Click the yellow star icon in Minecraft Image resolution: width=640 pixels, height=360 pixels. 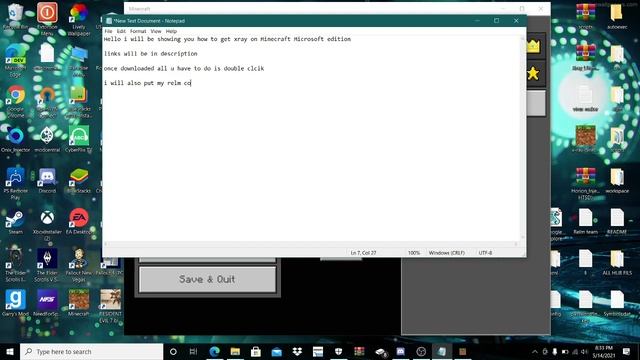tap(533, 73)
